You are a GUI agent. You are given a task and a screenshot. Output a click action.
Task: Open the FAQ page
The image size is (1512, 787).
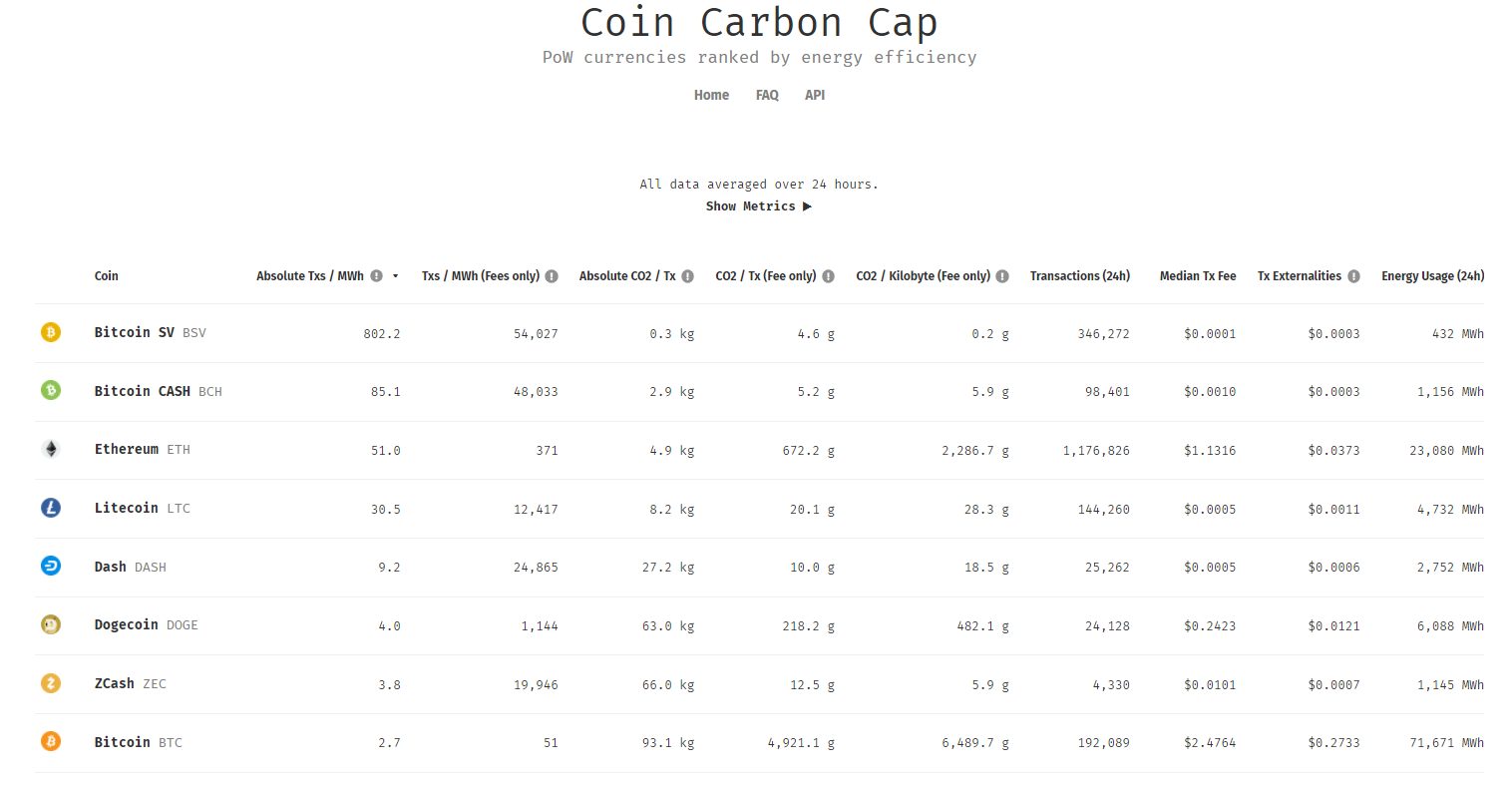(767, 95)
